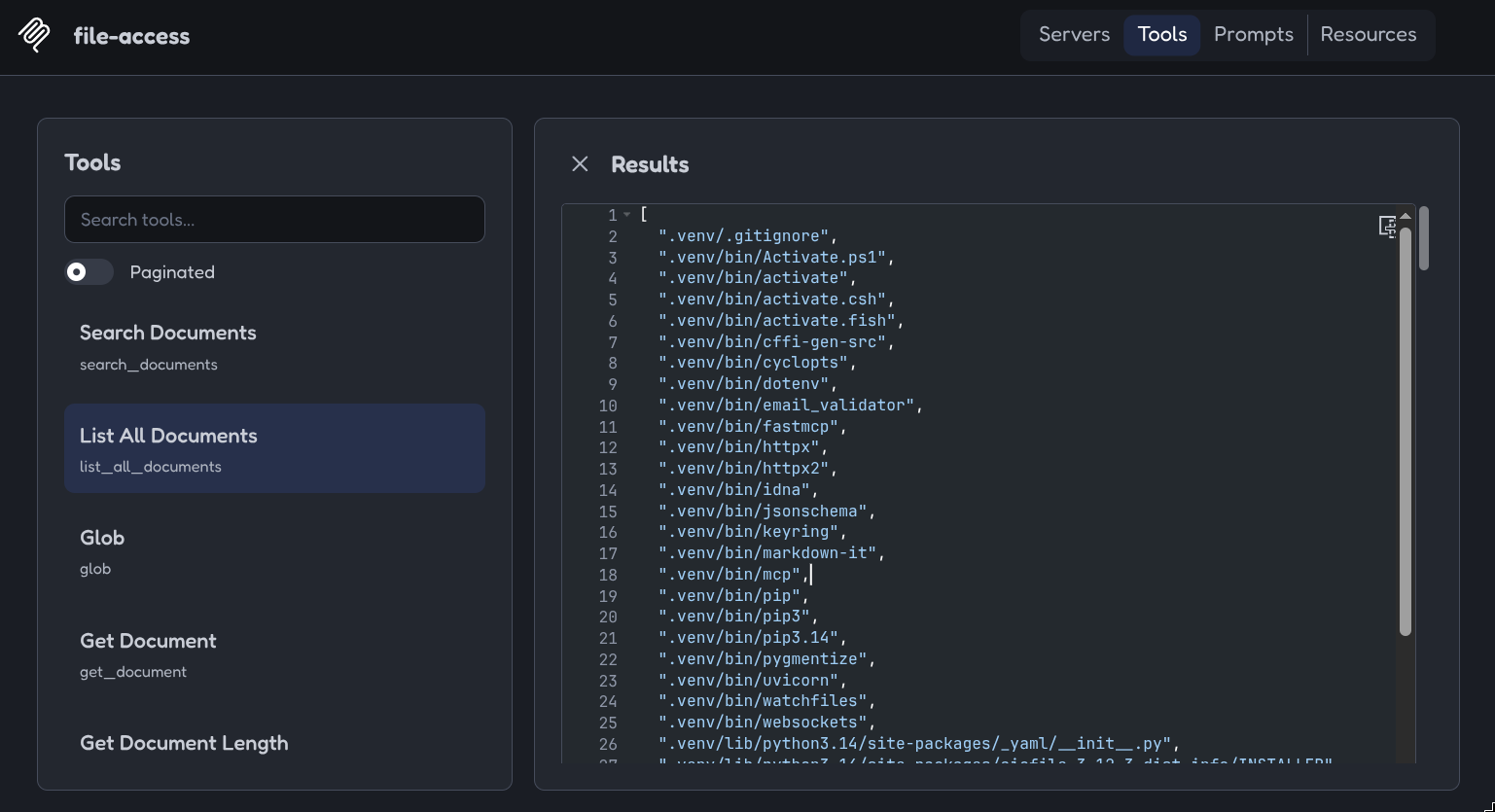Viewport: 1495px width, 812px height.
Task: Click the Results panel's outer scrollbar thumb
Action: click(1424, 238)
